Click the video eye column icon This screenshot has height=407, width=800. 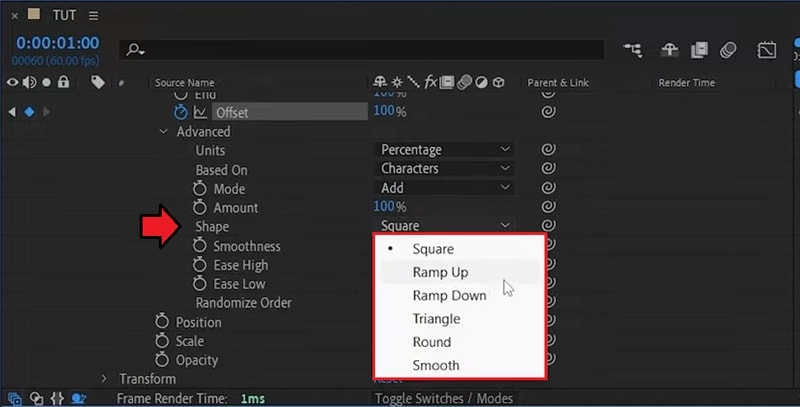[x=12, y=82]
